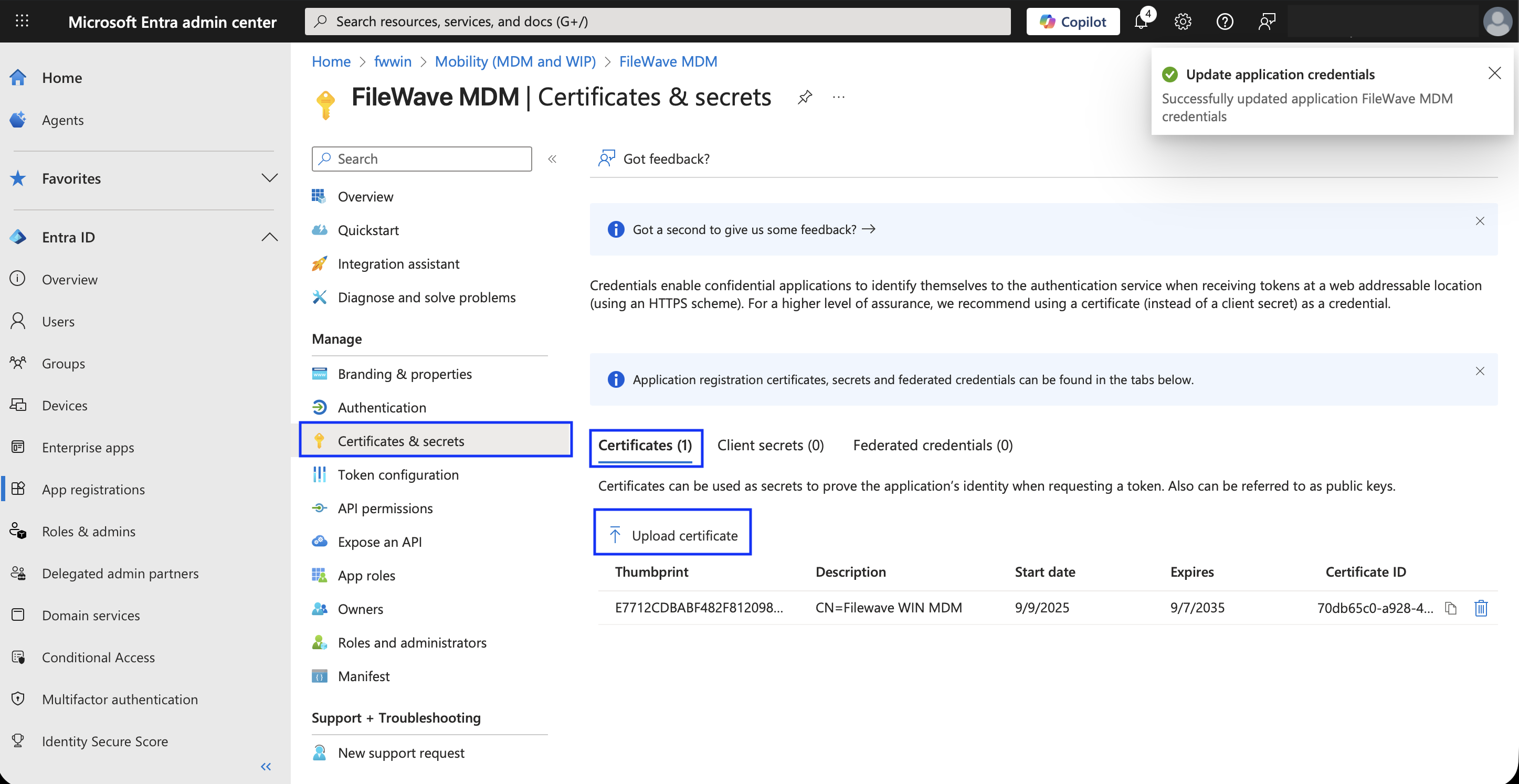Collapse the resource menu panel

point(552,159)
